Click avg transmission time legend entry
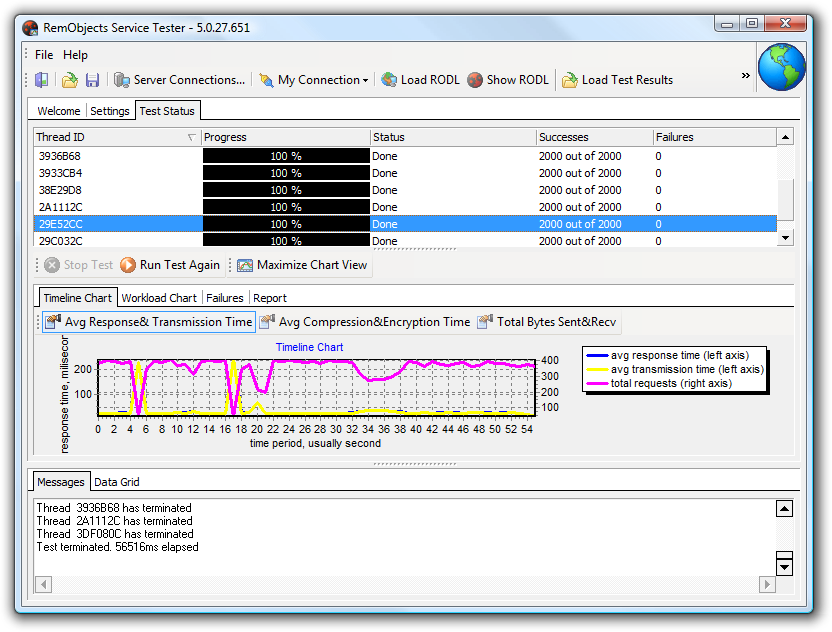This screenshot has height=632, width=832. pos(675,369)
